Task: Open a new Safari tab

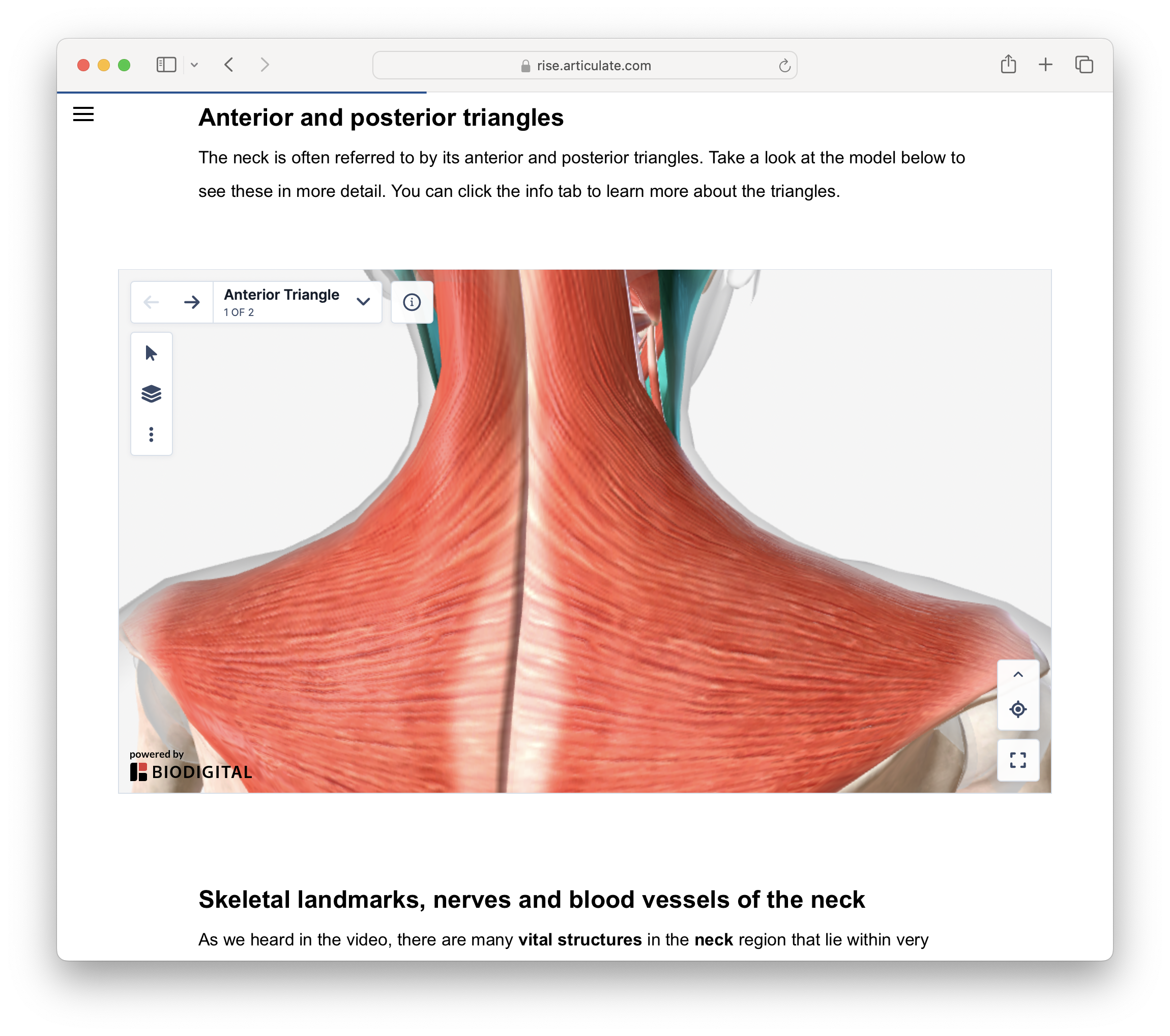Action: pos(1045,65)
